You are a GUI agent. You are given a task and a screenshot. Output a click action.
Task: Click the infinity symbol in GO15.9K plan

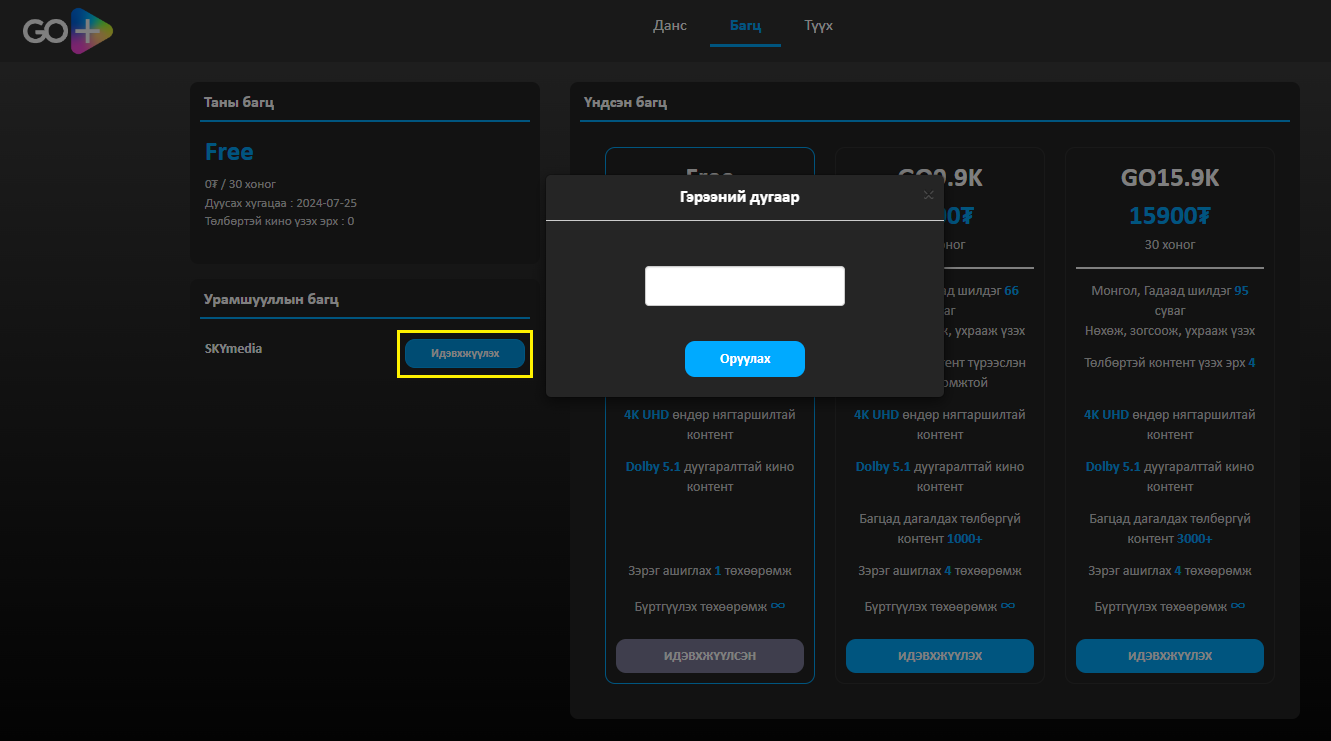coord(1238,606)
